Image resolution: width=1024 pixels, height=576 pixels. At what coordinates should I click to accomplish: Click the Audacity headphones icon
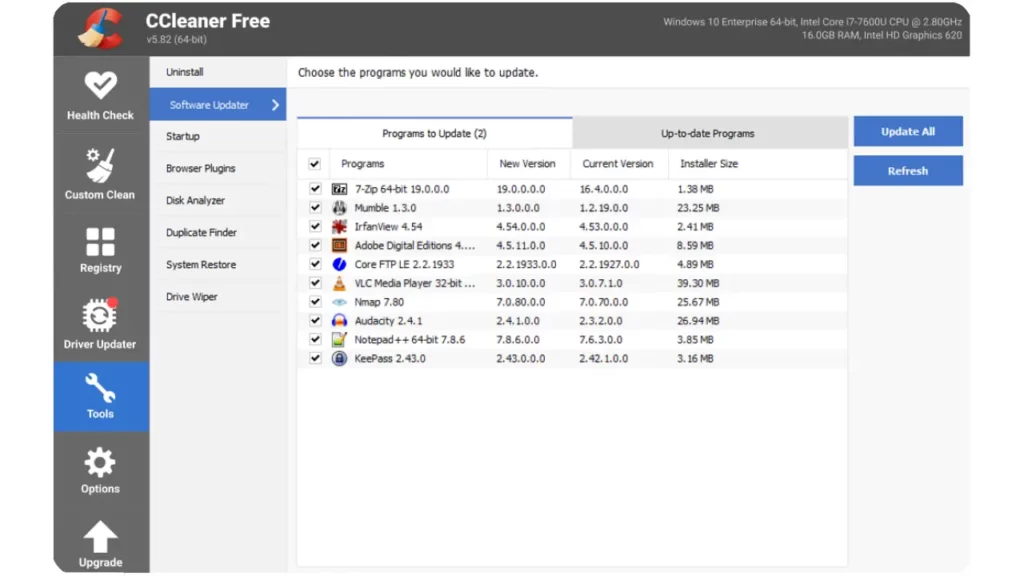[339, 321]
